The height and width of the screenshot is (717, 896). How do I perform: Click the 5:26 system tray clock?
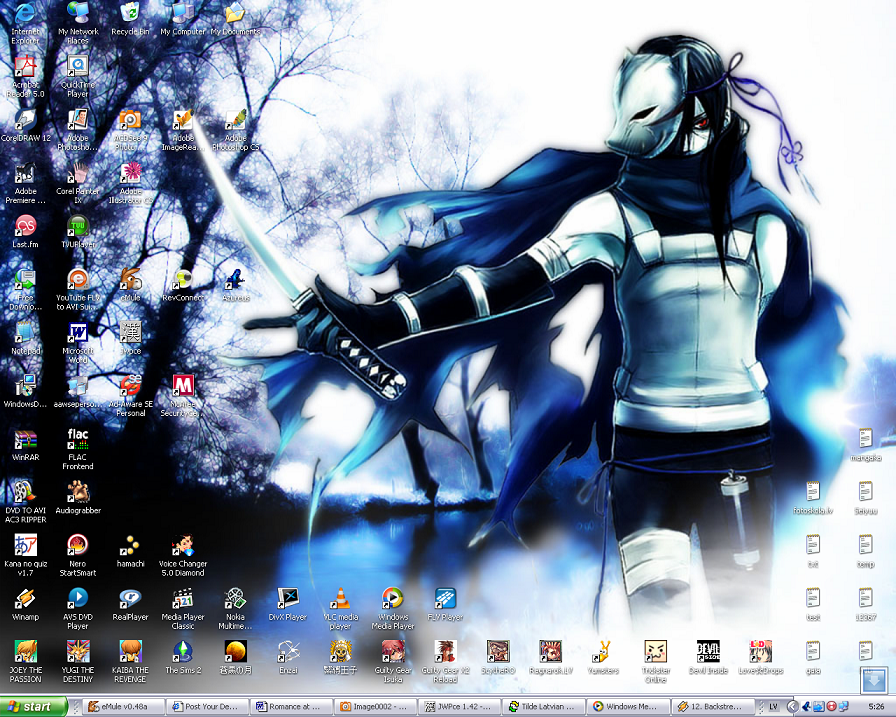[x=875, y=707]
